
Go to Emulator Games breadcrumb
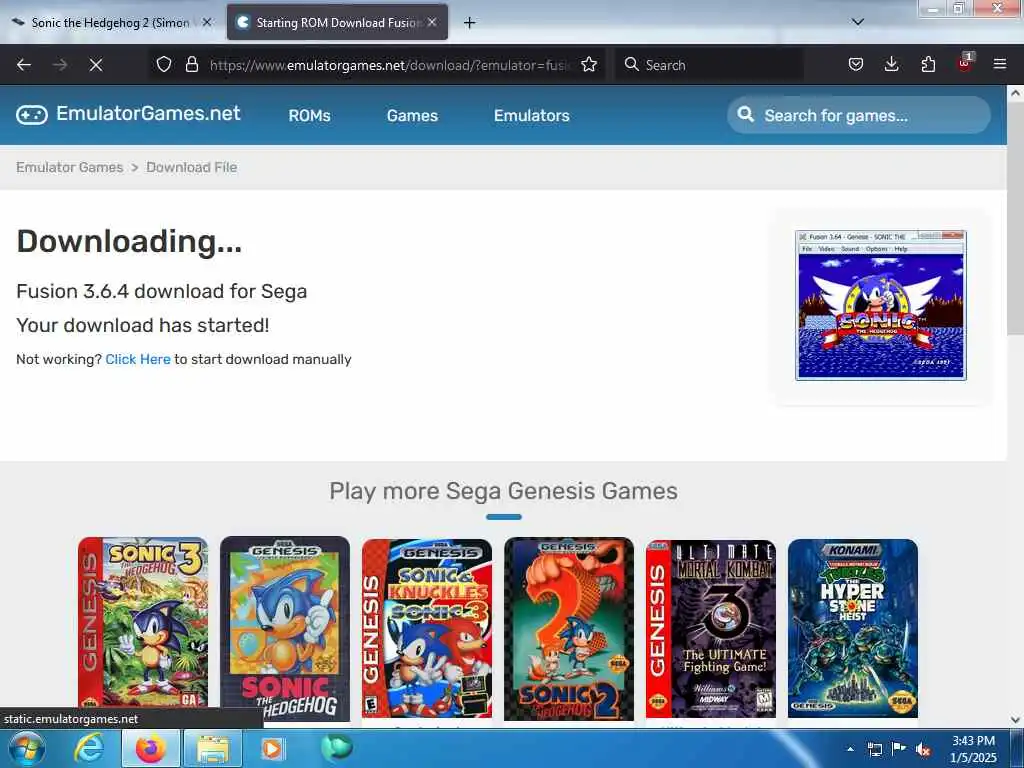(70, 167)
